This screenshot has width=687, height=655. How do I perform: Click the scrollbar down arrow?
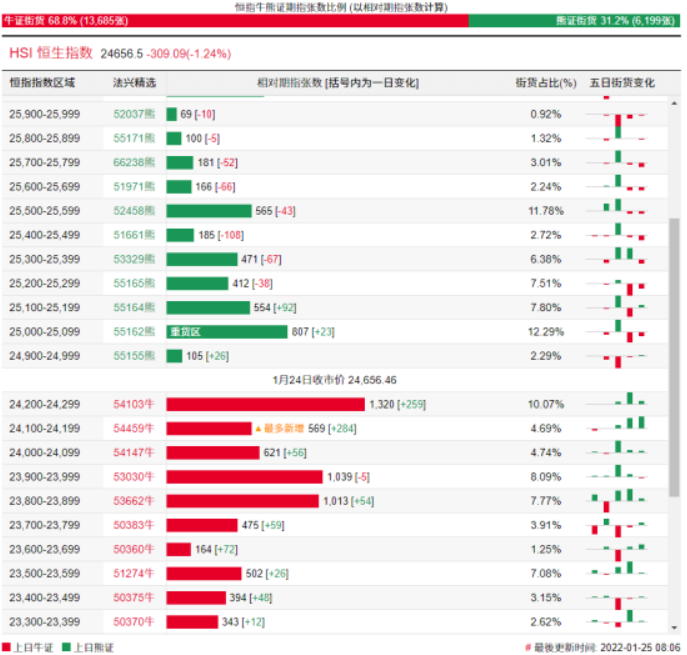coord(674,627)
